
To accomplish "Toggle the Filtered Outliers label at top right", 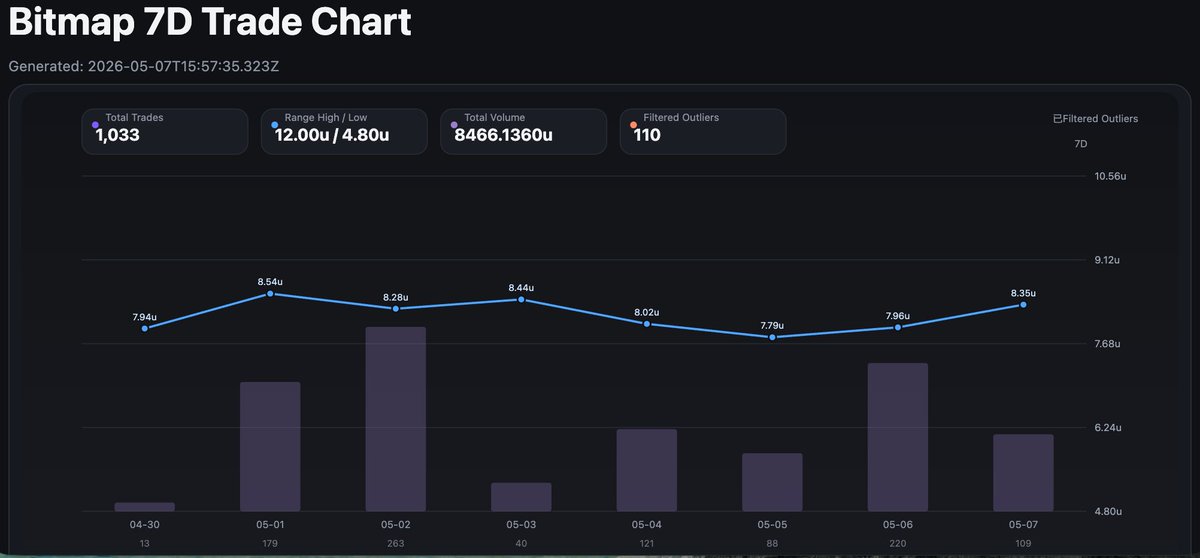I will point(1096,119).
